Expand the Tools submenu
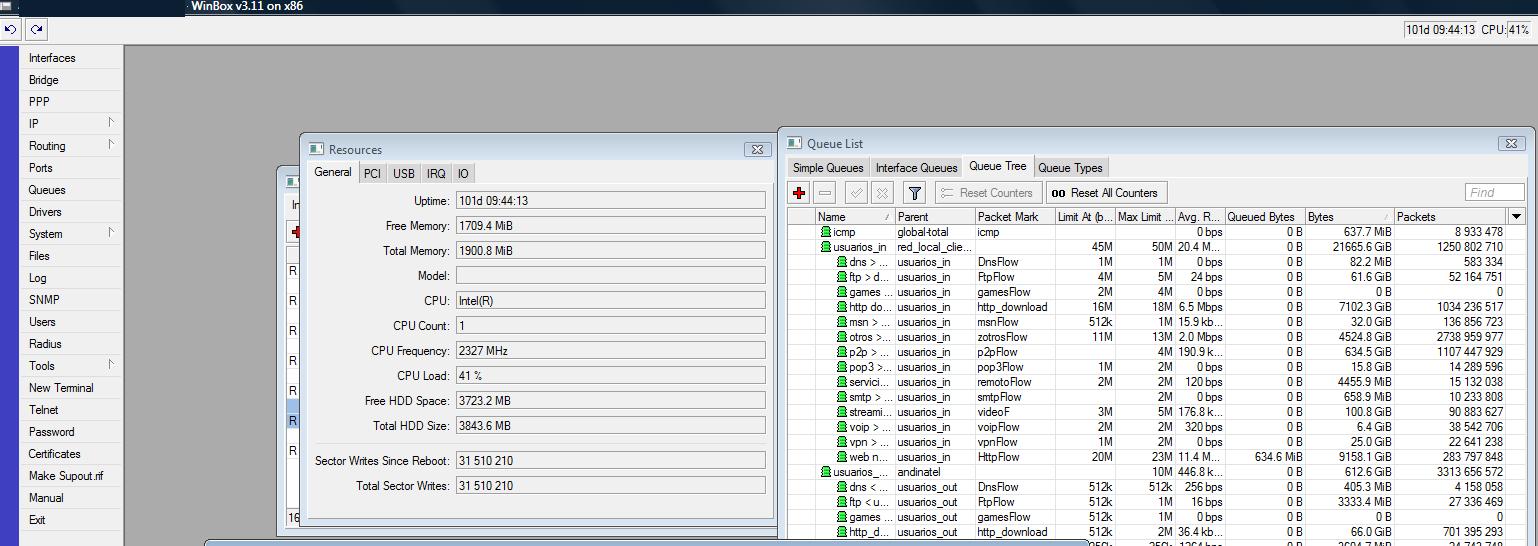 pyautogui.click(x=111, y=365)
